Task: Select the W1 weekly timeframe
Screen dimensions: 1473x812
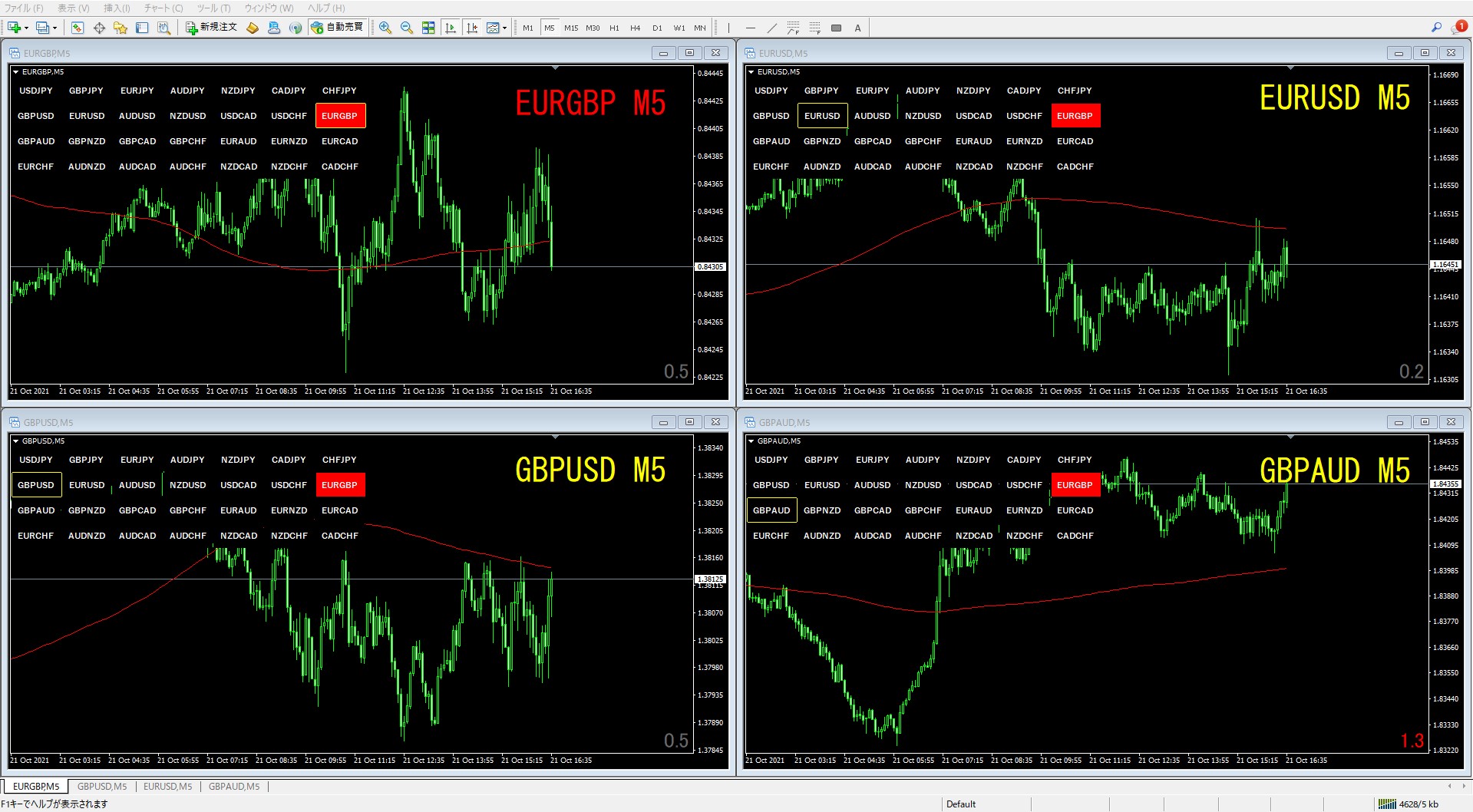Action: [679, 28]
